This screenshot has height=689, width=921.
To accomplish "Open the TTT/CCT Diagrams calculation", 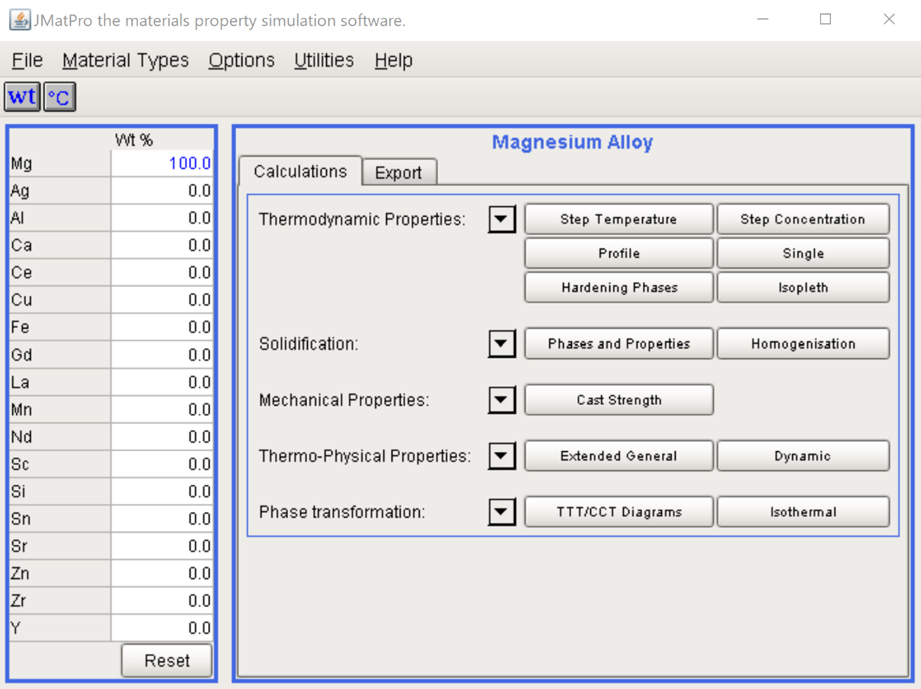I will [x=619, y=512].
